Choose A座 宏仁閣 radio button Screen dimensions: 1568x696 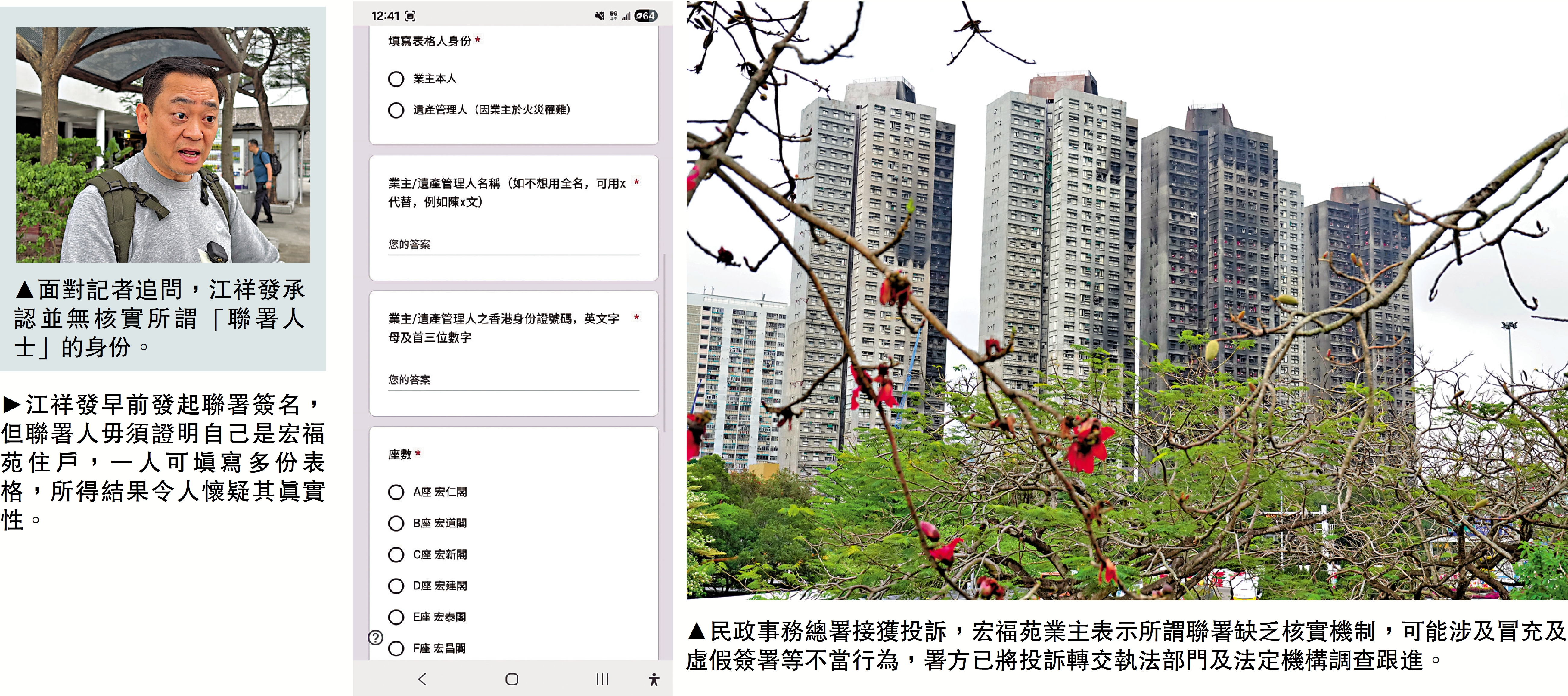coord(396,492)
